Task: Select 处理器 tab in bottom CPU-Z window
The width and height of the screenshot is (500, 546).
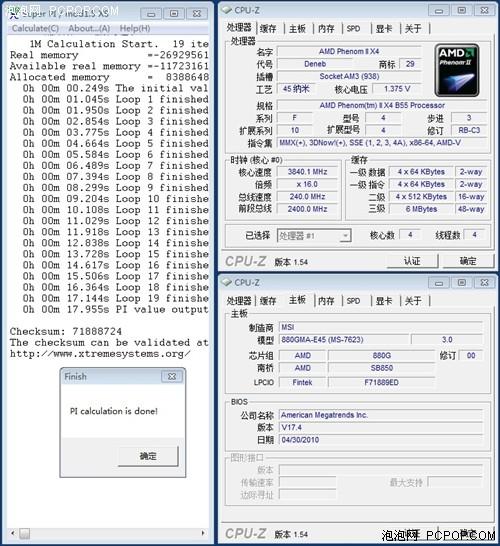Action: (x=239, y=301)
